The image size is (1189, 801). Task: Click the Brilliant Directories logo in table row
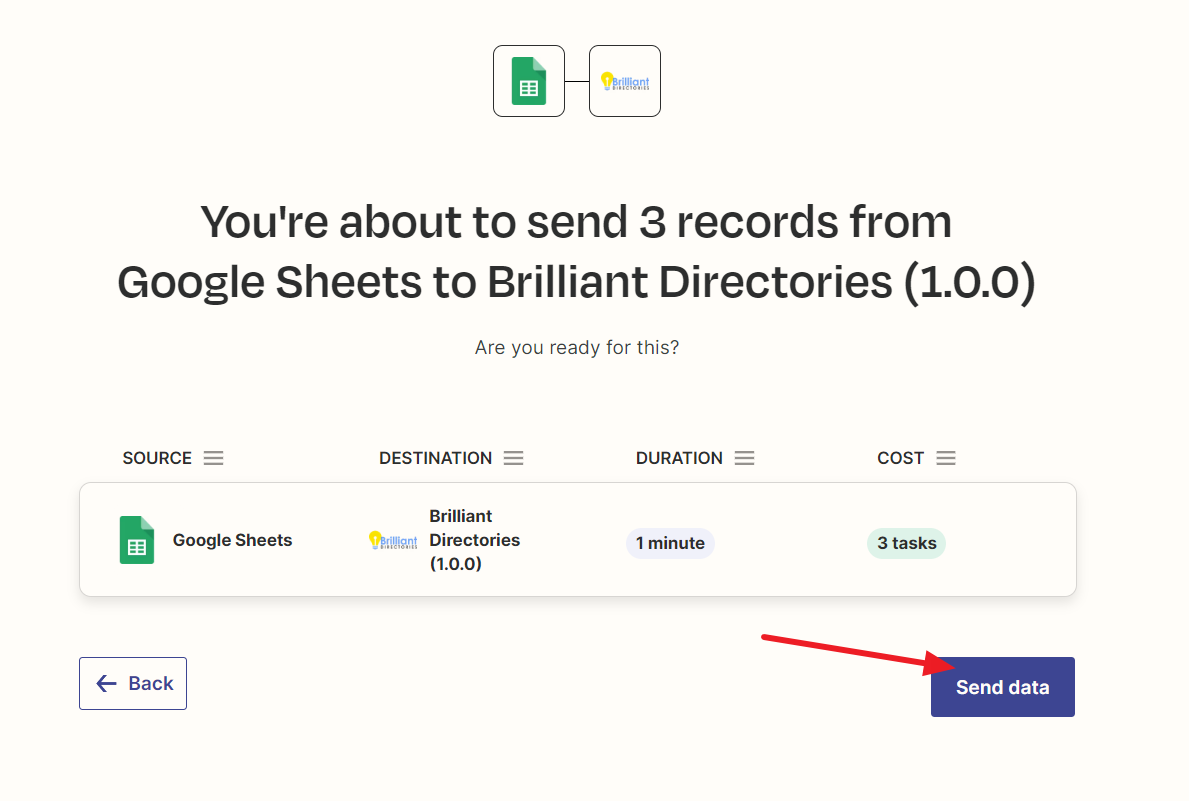point(393,540)
